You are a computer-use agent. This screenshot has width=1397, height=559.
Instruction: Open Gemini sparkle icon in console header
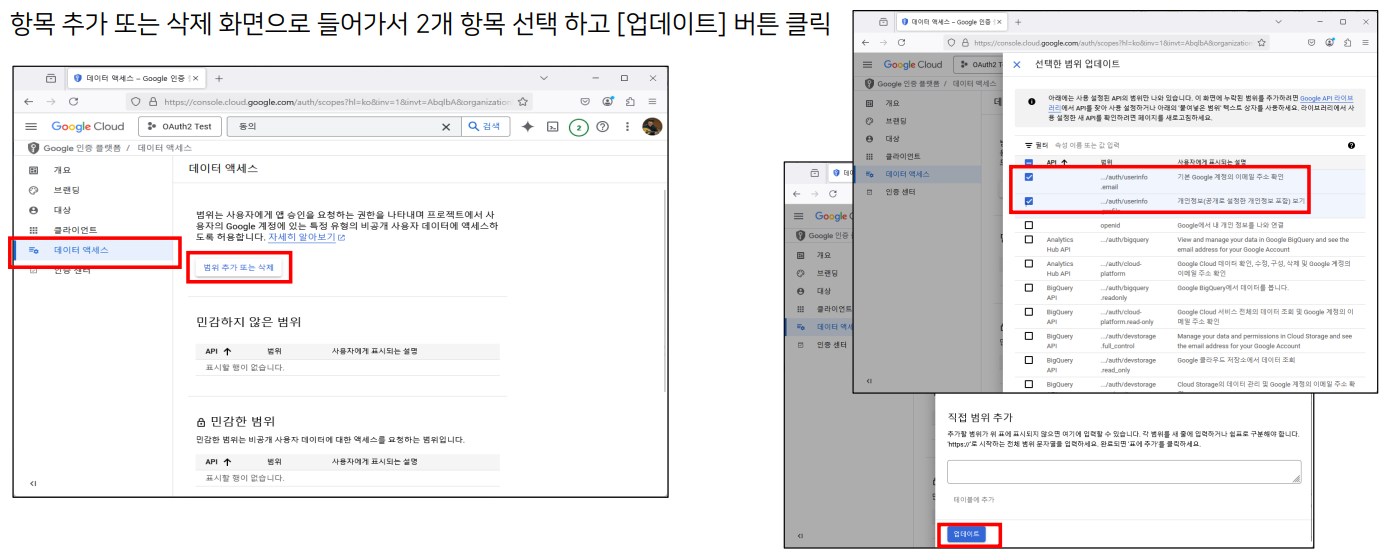[528, 127]
